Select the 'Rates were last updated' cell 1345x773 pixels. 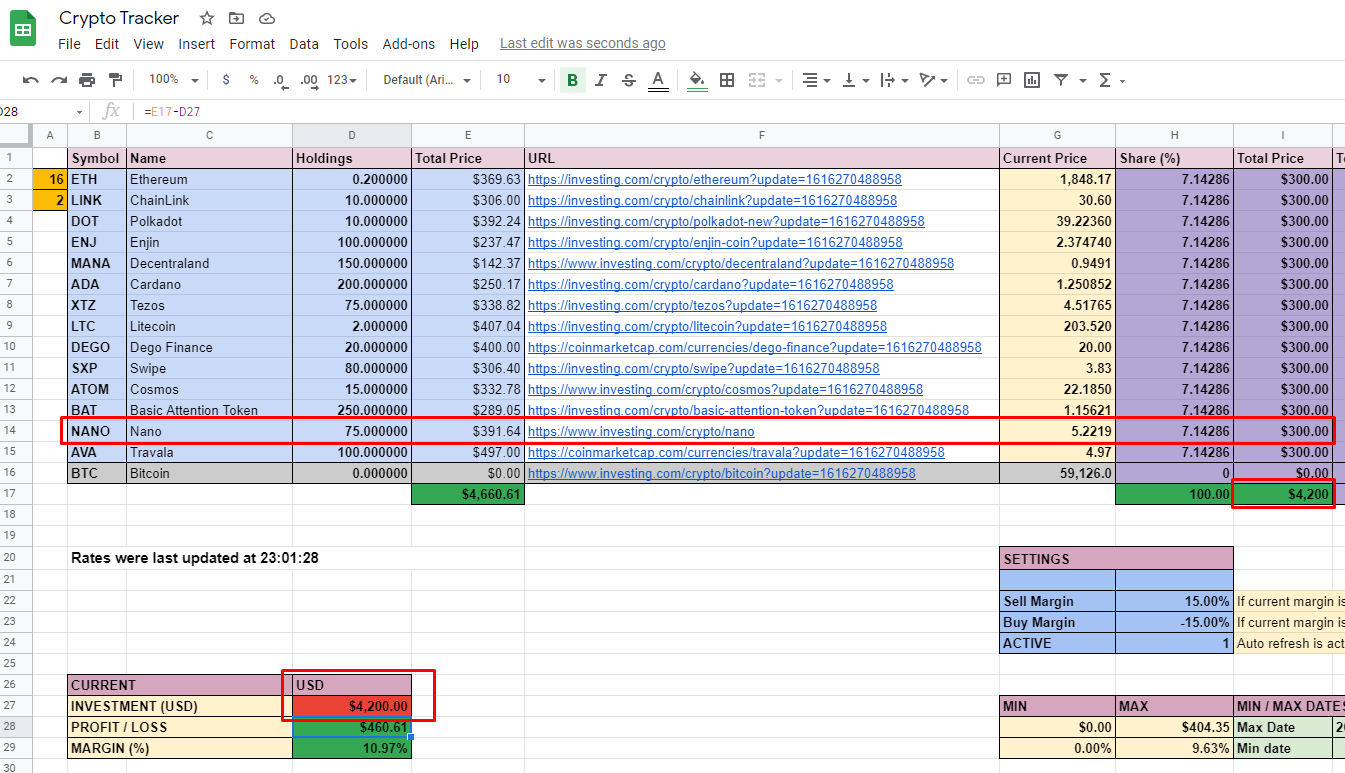click(195, 558)
